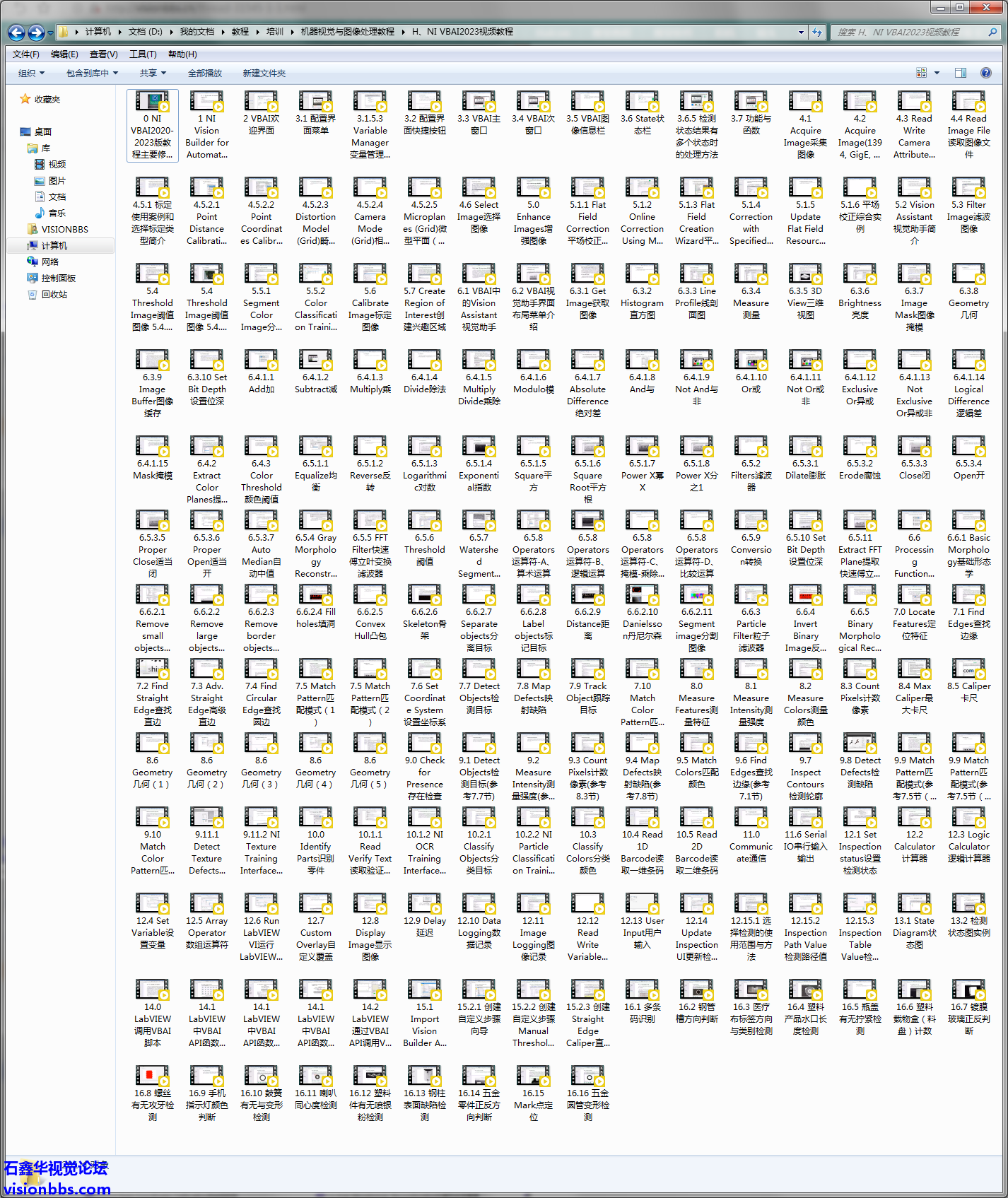1008x1198 pixels.
Task: Select the VISIONBBS folder in navigation pane
Action: [x=64, y=229]
